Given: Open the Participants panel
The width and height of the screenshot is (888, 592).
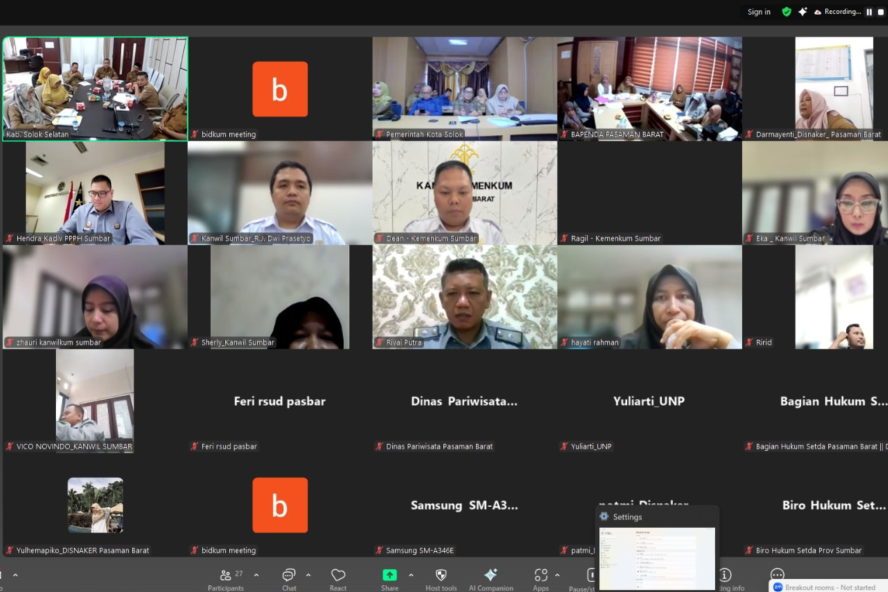Looking at the screenshot, I should click(226, 577).
